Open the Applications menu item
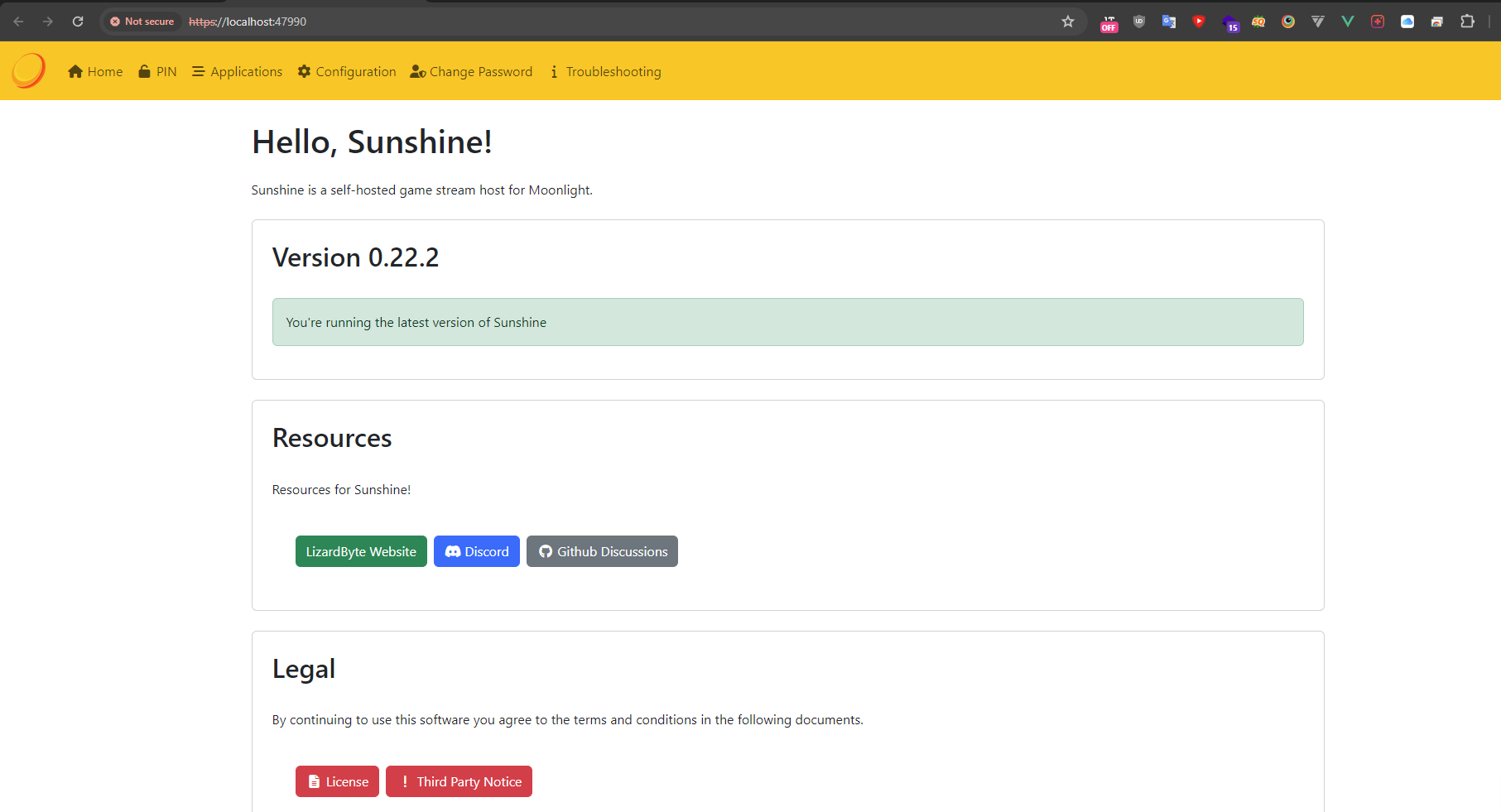The height and width of the screenshot is (812, 1501). [238, 72]
